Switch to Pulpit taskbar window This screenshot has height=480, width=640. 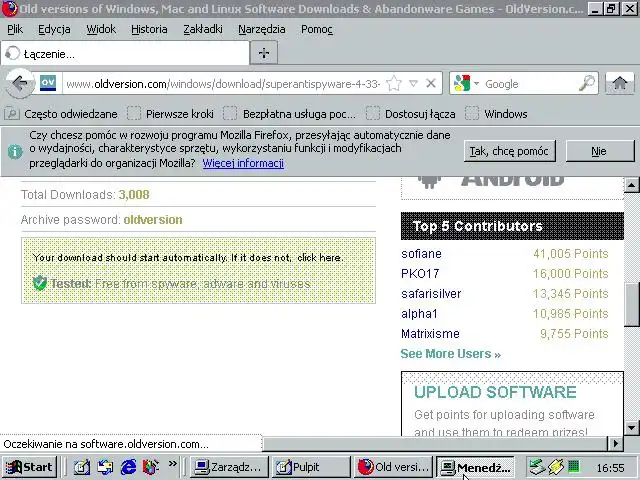coord(311,467)
